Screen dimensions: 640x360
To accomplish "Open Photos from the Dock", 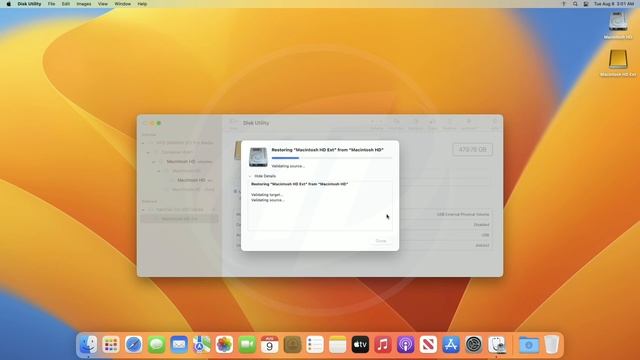I will [224, 345].
